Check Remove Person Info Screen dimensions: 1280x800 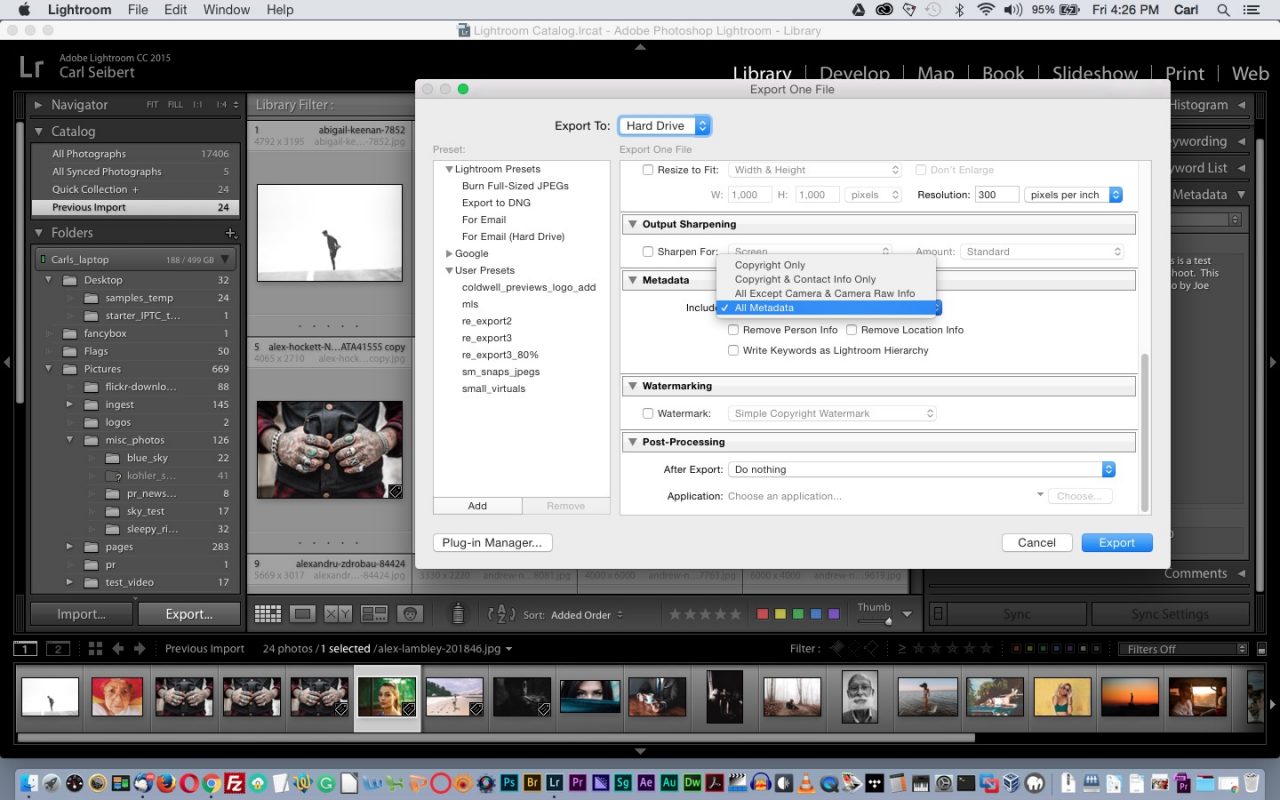click(x=733, y=330)
